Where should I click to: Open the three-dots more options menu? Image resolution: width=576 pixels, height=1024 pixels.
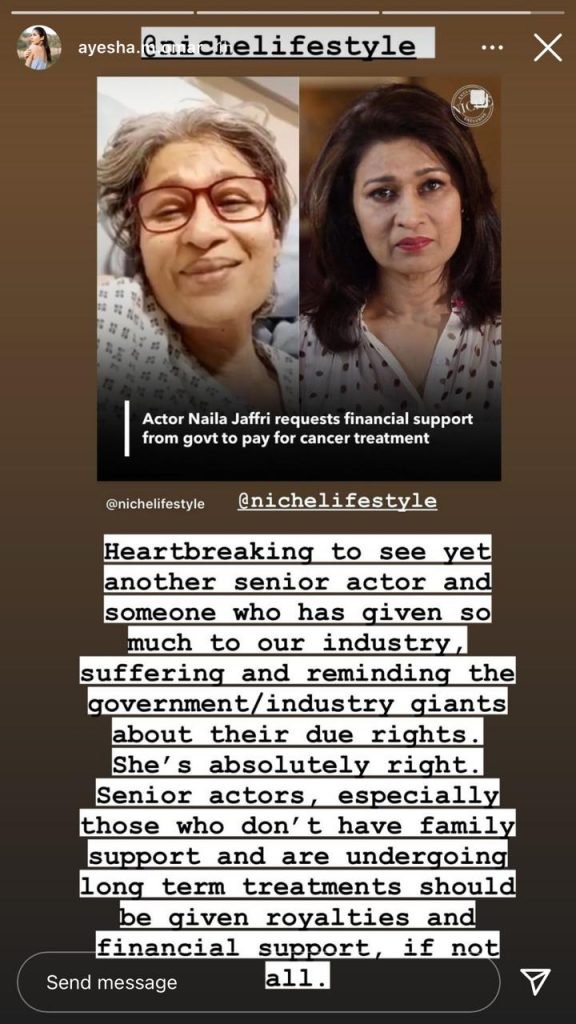[493, 48]
